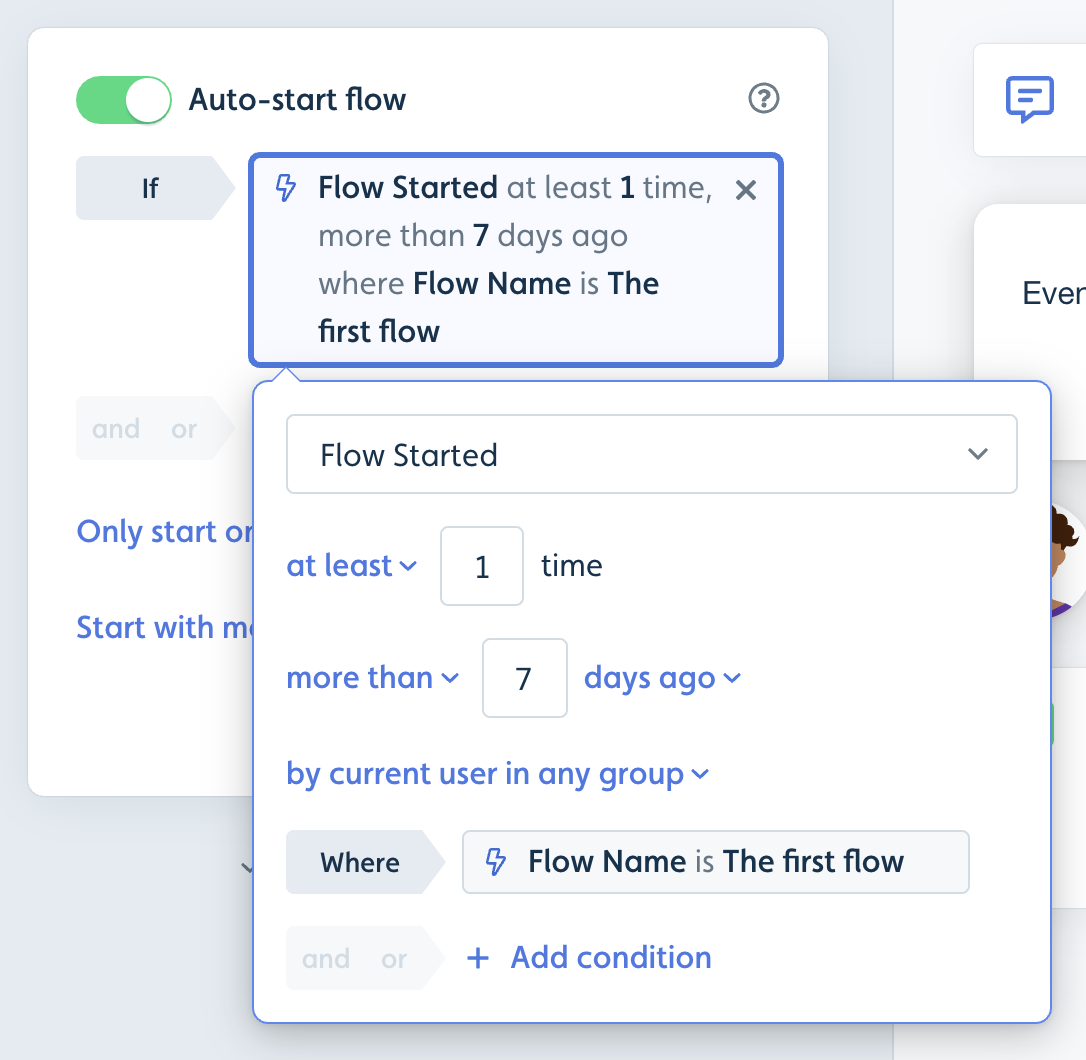Screen dimensions: 1086x1060
Task: Click the Flow Started condition summary box
Action: 516,260
